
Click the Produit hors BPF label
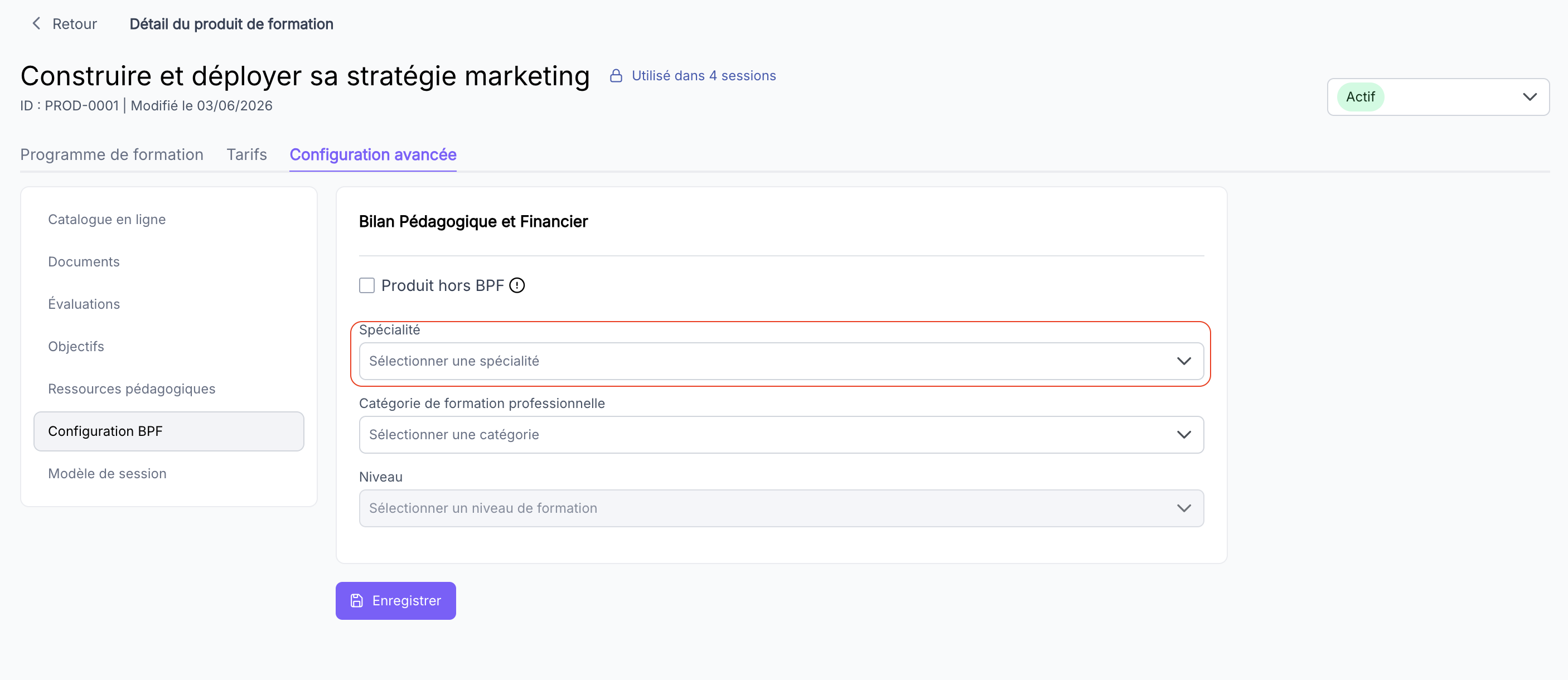[x=443, y=285]
